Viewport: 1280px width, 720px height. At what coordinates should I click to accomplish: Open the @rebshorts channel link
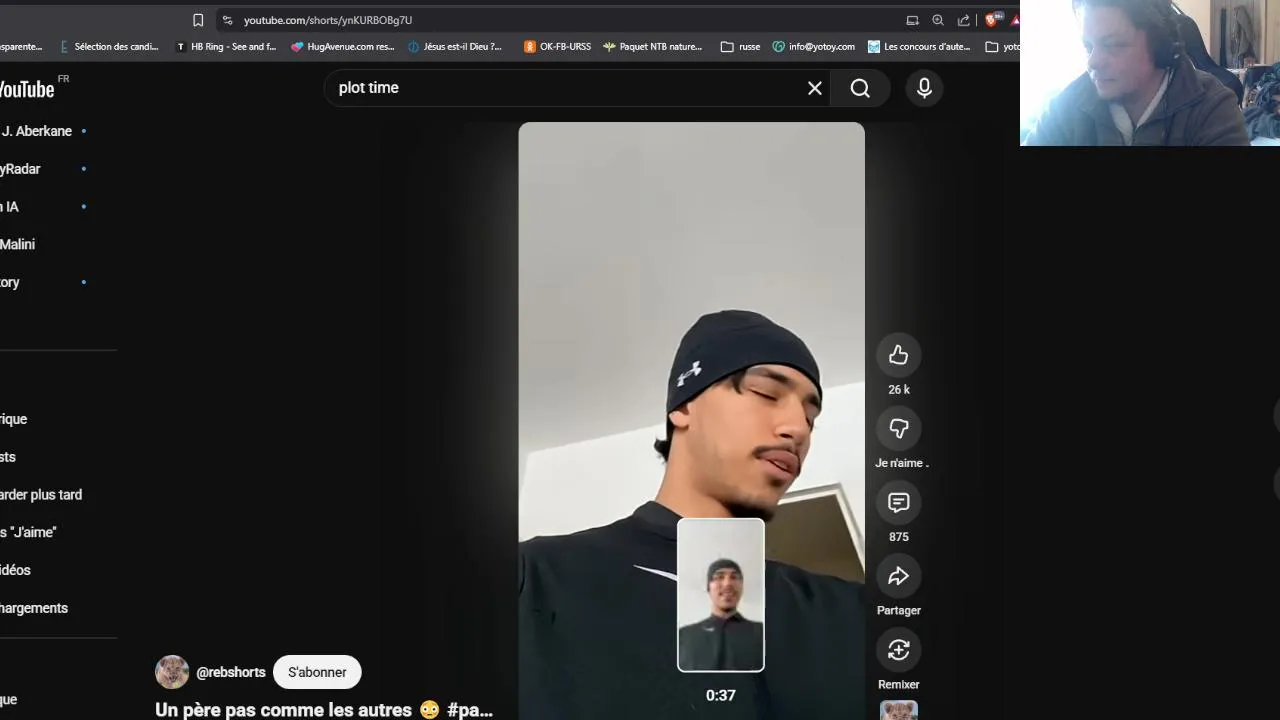[231, 672]
